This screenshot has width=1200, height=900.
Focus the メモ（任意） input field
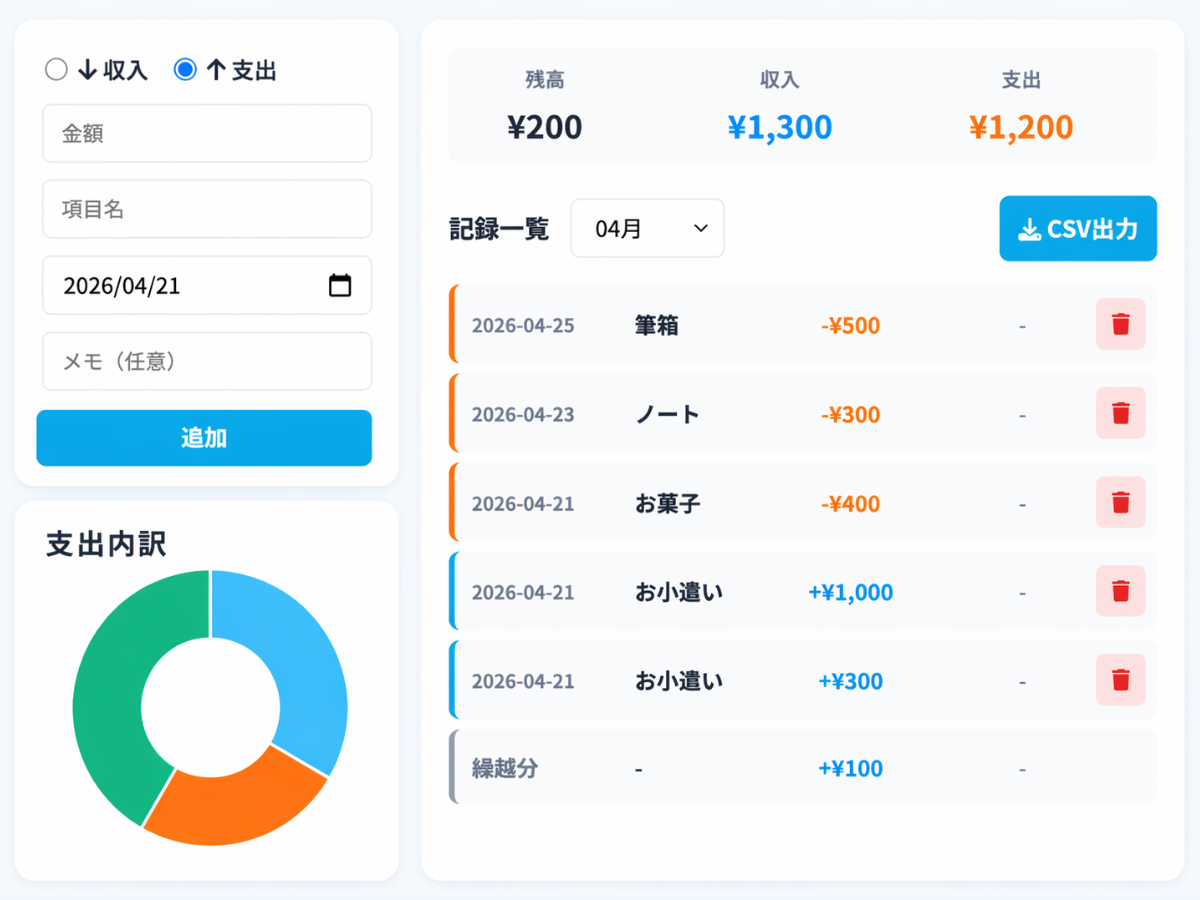click(207, 361)
